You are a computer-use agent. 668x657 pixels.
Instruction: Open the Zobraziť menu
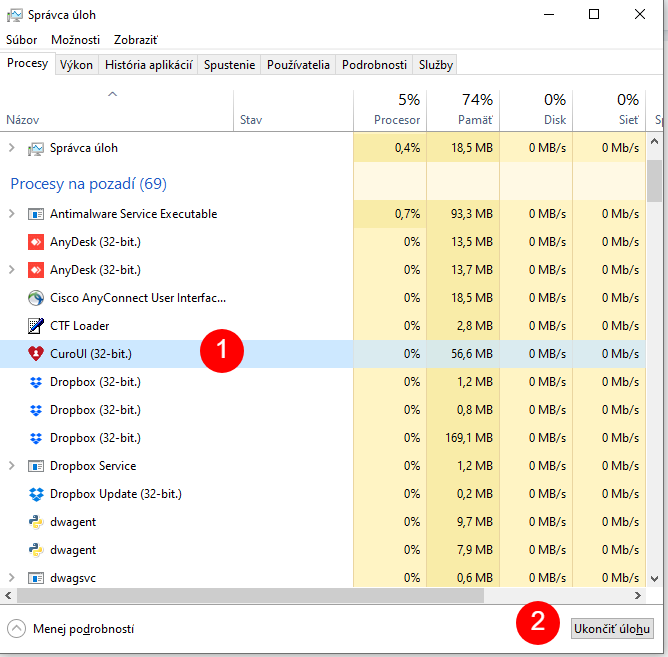click(x=136, y=40)
